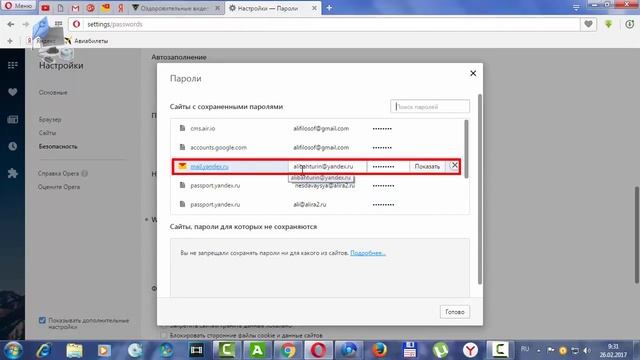This screenshot has width=640, height=360.
Task: Open extensions puzzle icon in sidebar
Action: (12, 173)
